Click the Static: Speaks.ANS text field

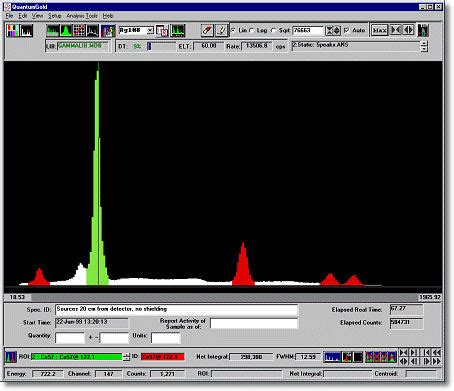356,46
